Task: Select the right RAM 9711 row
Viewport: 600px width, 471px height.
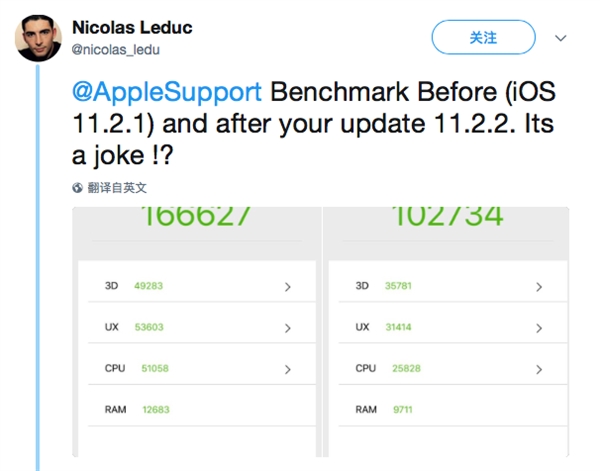Action: pos(453,409)
